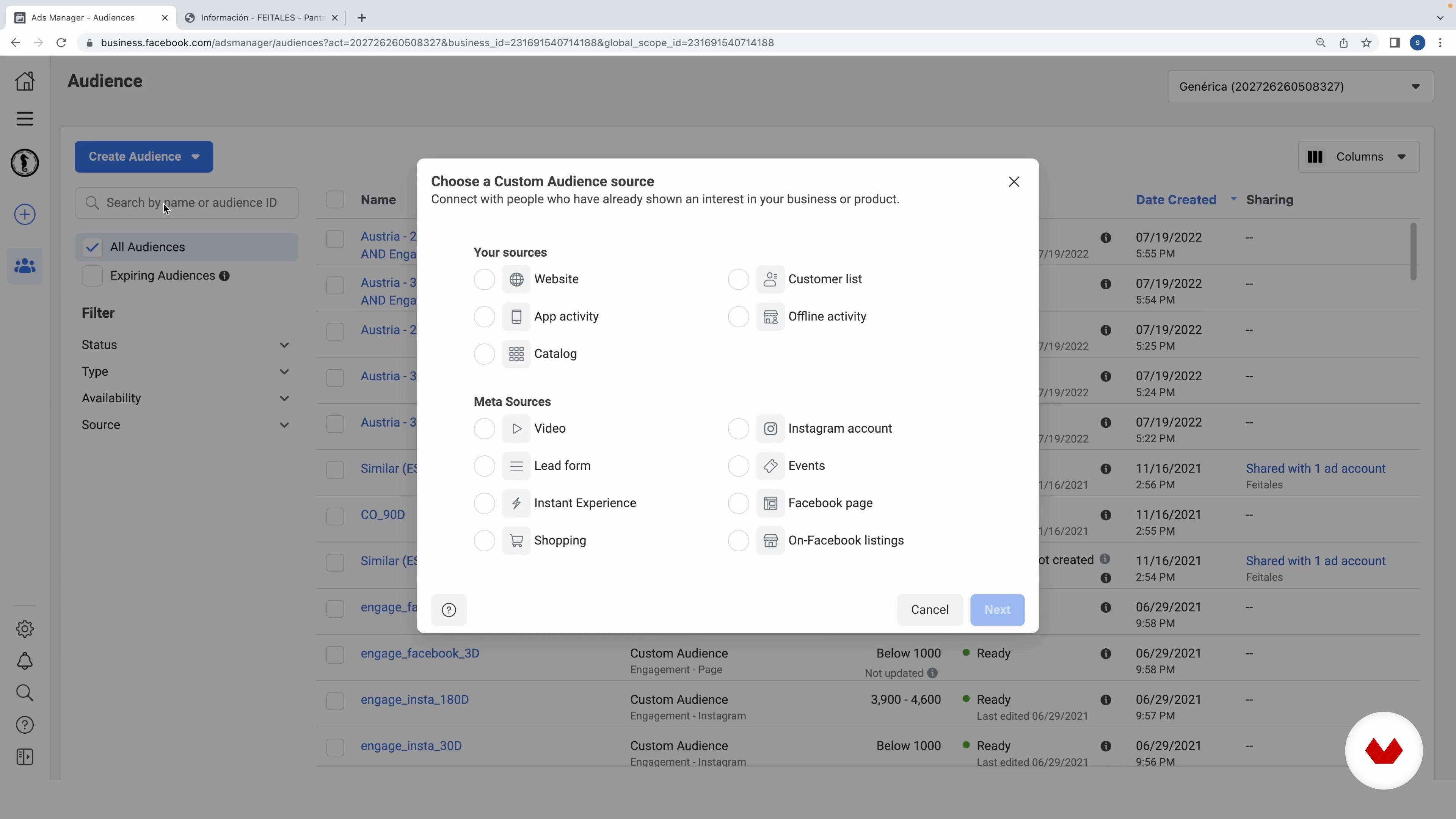The image size is (1456, 819).
Task: Enable the Expiring Audiences checkbox
Action: point(92,276)
